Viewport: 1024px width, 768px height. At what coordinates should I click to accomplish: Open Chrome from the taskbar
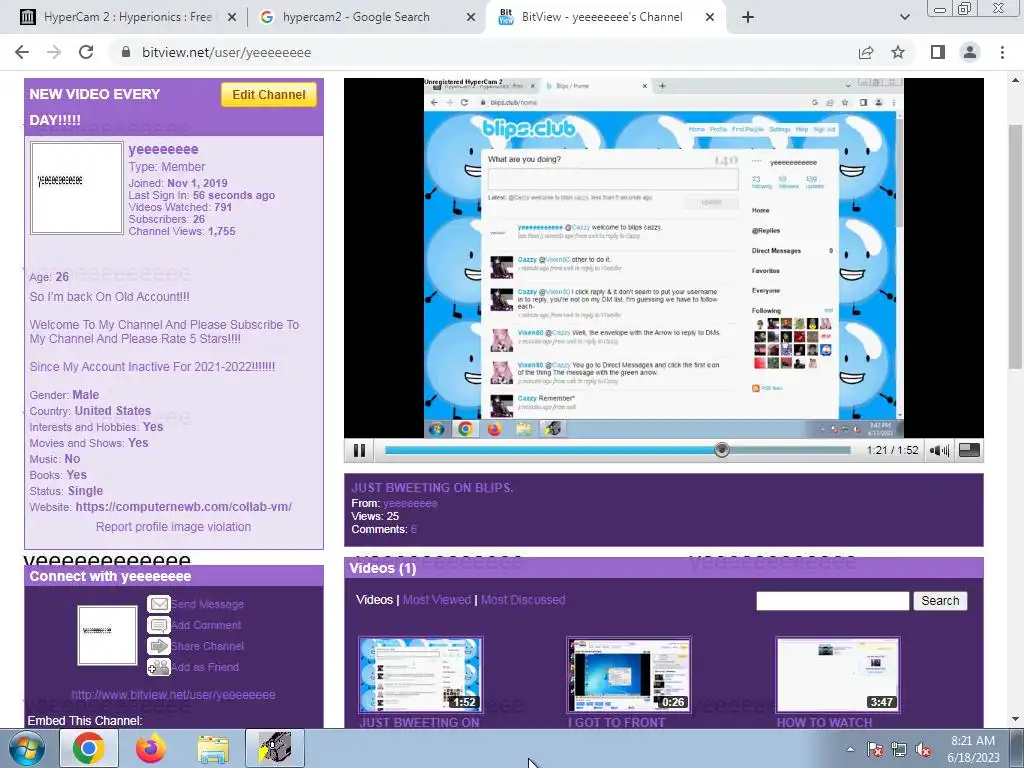coord(89,748)
